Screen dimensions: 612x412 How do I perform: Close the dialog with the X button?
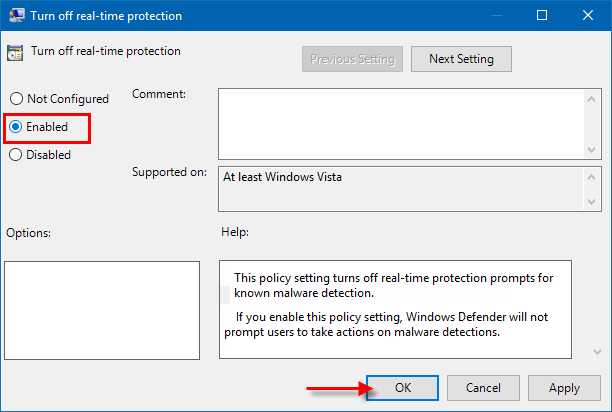click(x=588, y=16)
